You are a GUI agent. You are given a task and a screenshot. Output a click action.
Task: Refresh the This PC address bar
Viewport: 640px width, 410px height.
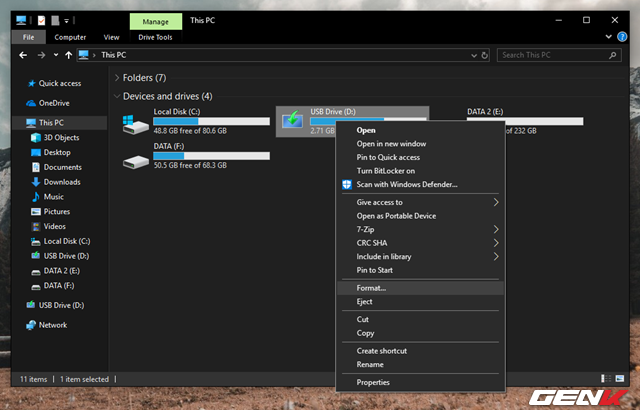point(484,55)
